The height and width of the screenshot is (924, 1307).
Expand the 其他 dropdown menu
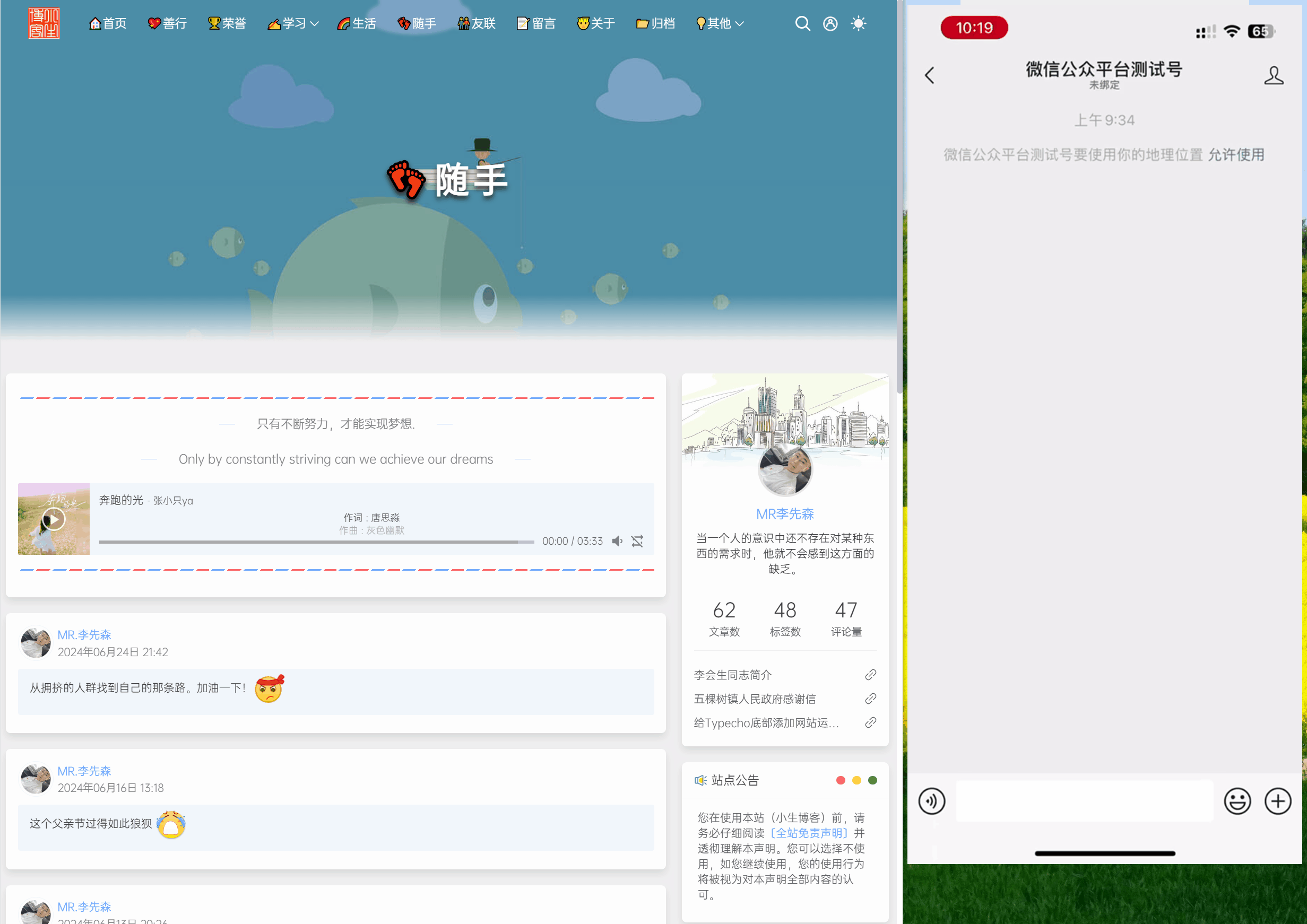(720, 23)
